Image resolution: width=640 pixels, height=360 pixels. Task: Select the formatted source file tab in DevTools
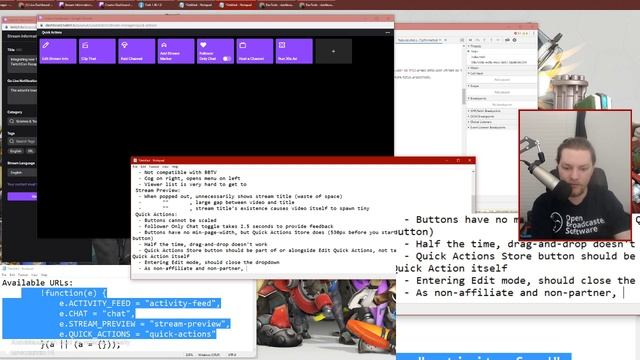click(420, 40)
